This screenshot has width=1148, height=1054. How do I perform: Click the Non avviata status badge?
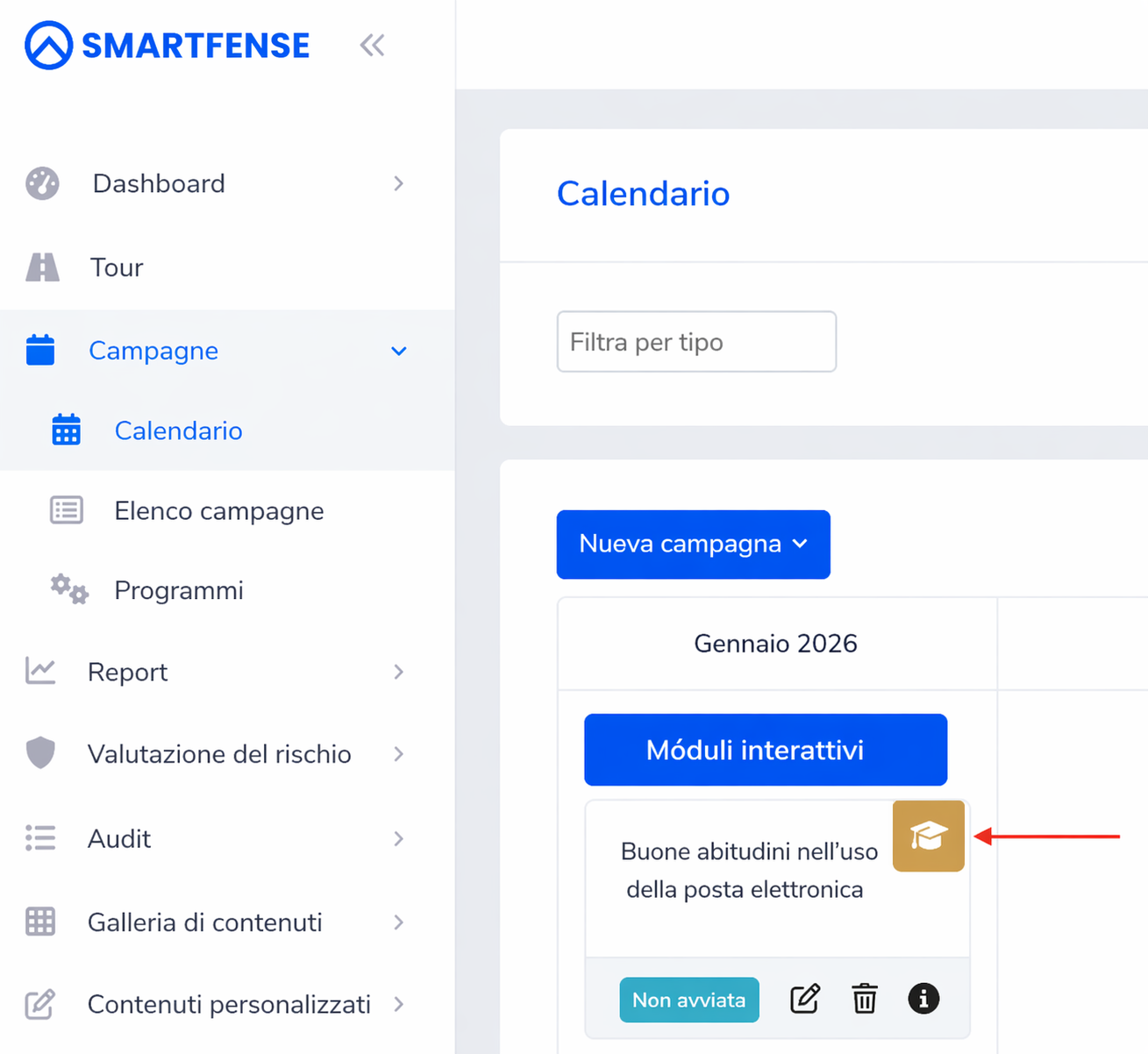click(x=689, y=1000)
